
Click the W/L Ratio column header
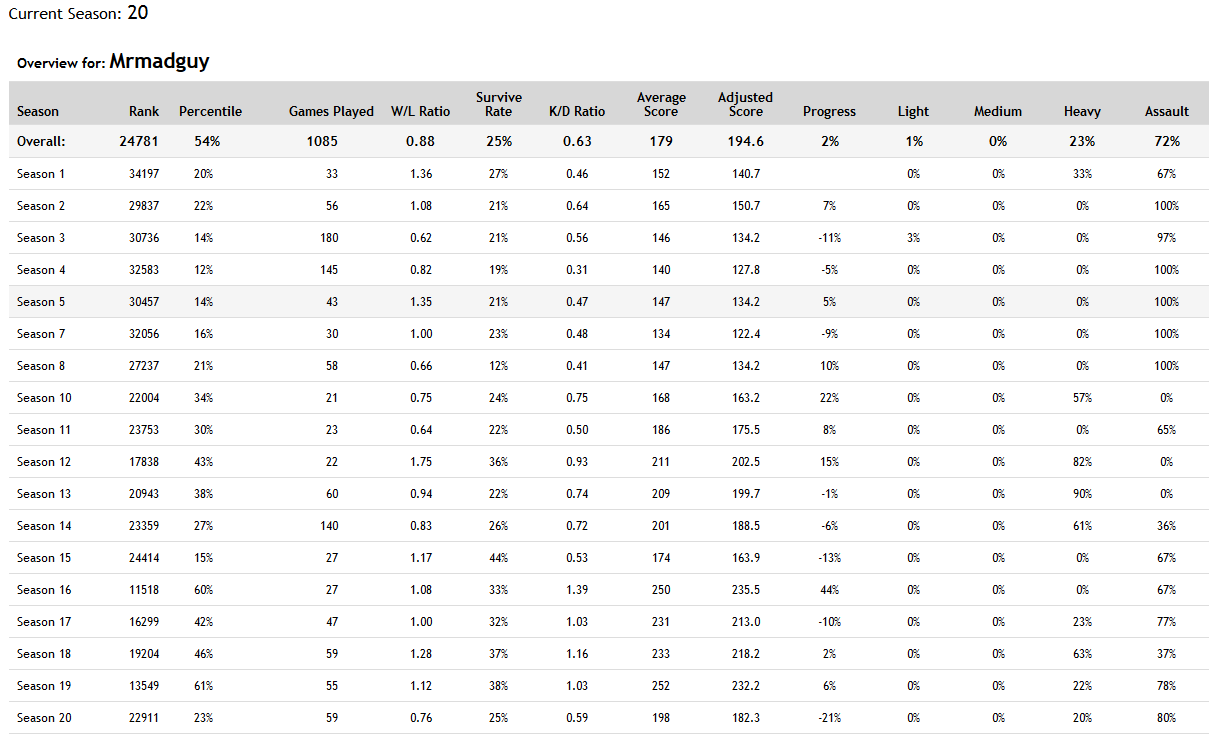(420, 111)
